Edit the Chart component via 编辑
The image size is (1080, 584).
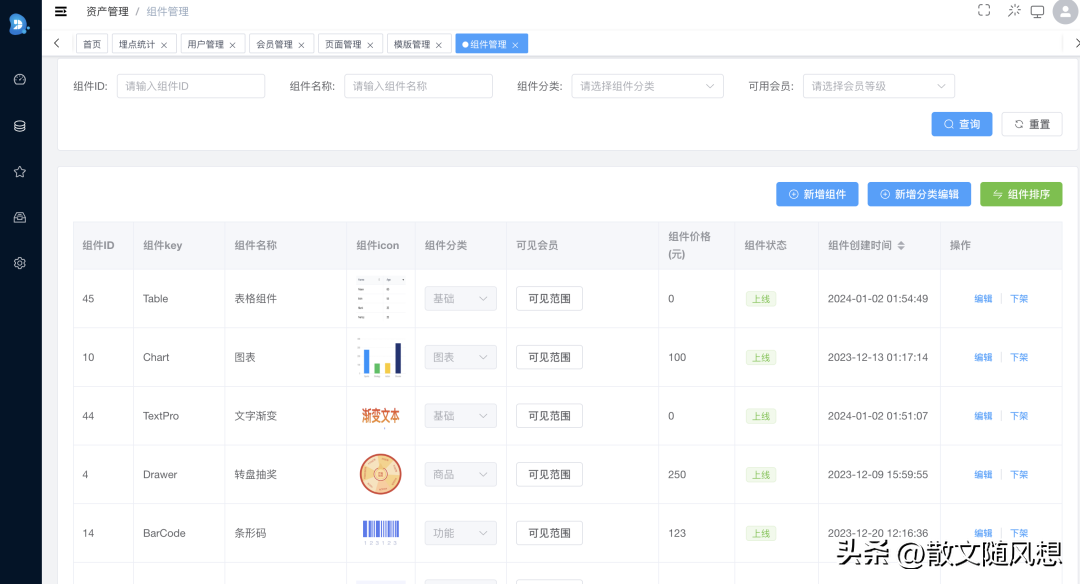point(983,357)
